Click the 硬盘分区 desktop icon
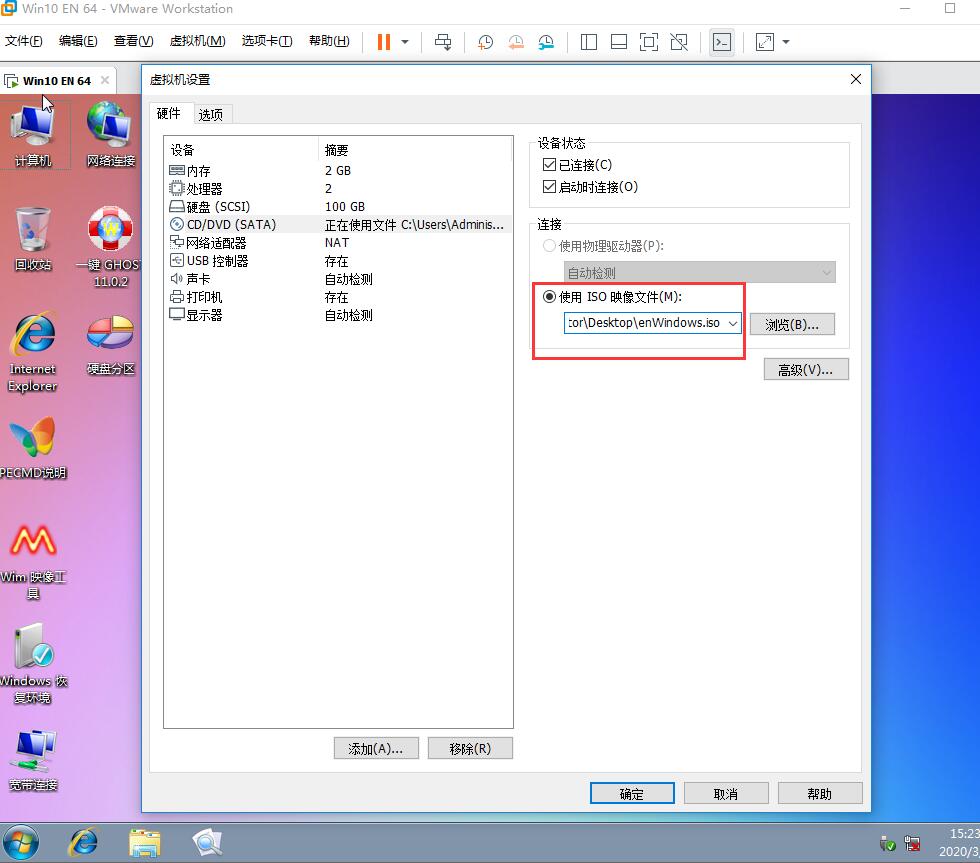This screenshot has width=980, height=863. [x=111, y=344]
